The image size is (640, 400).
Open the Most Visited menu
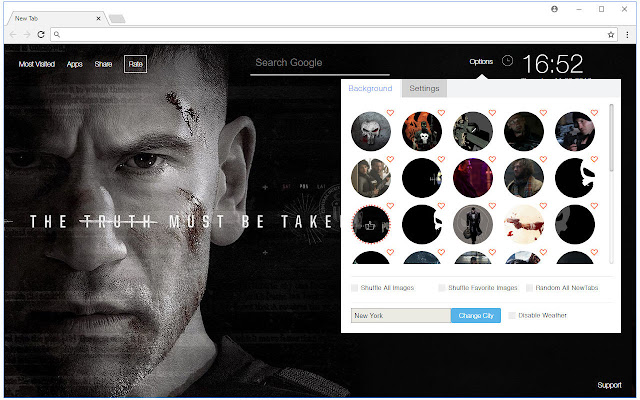point(37,64)
